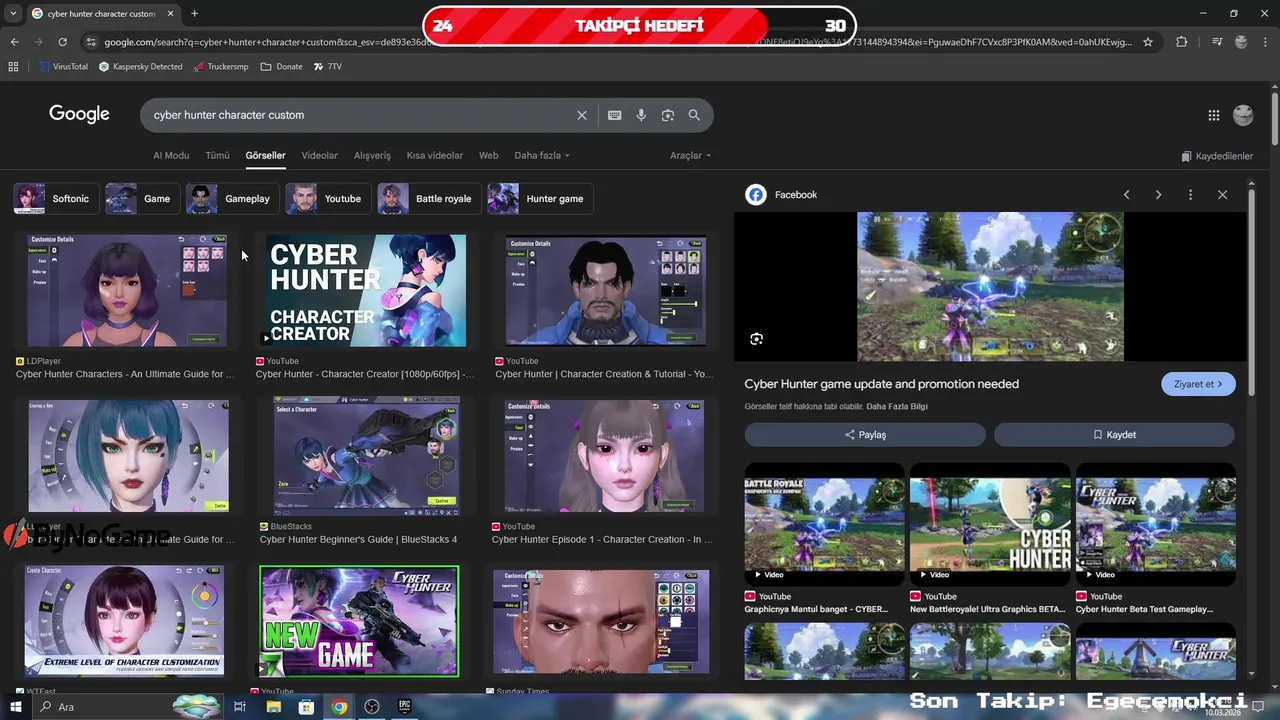The image size is (1280, 720).
Task: Open the Chrome apps shortcut in bookmarks bar
Action: coord(13,67)
